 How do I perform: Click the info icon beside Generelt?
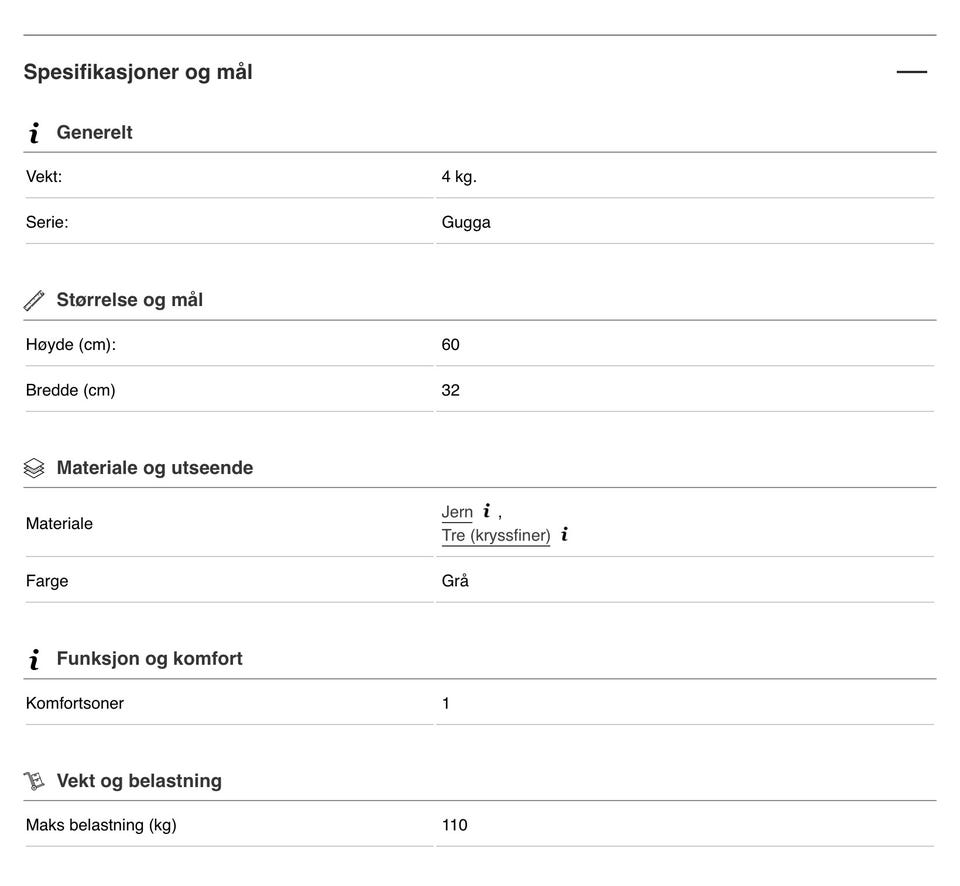tap(34, 133)
